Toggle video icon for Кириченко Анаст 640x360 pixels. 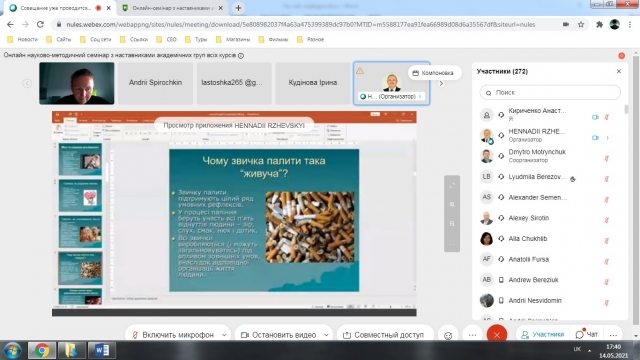(595, 117)
